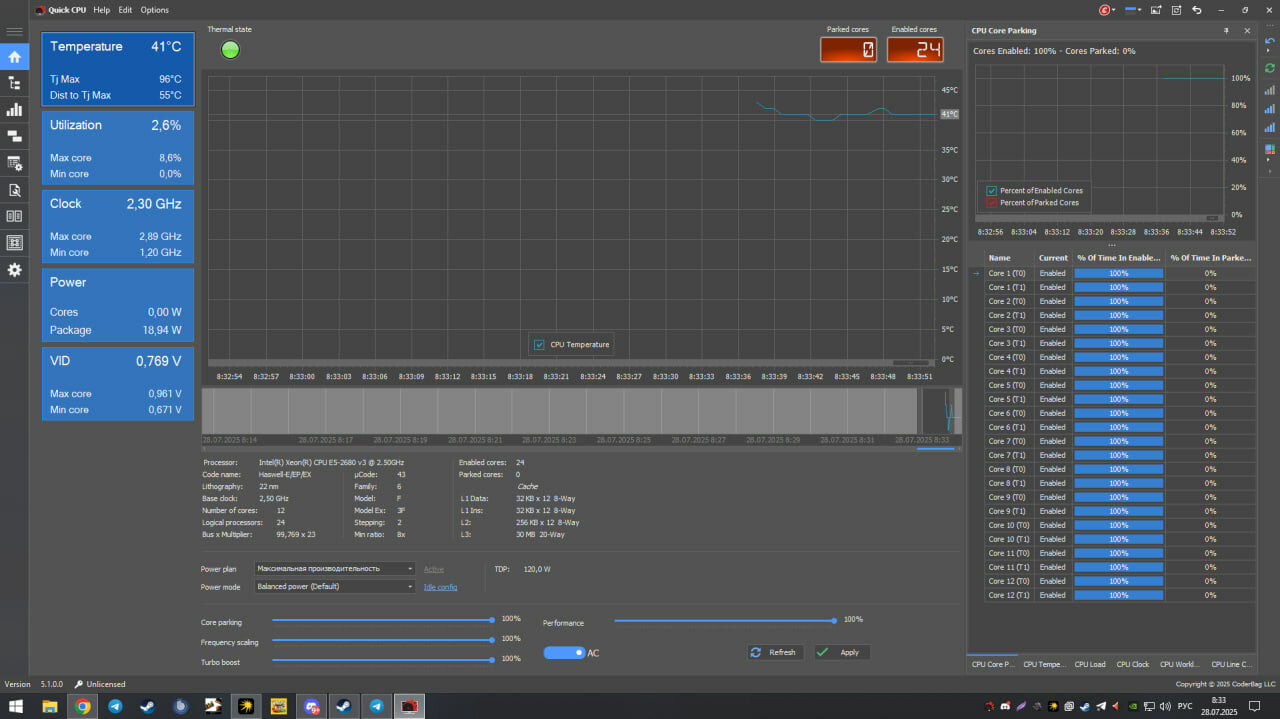The height and width of the screenshot is (719, 1280).
Task: Select the Core 6 (T0) row
Action: [x=1111, y=413]
